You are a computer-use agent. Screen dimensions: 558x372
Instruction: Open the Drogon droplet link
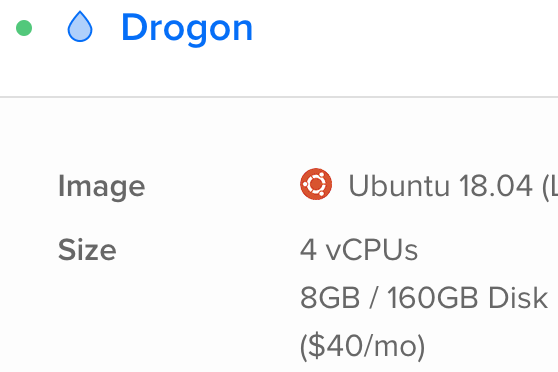187,28
